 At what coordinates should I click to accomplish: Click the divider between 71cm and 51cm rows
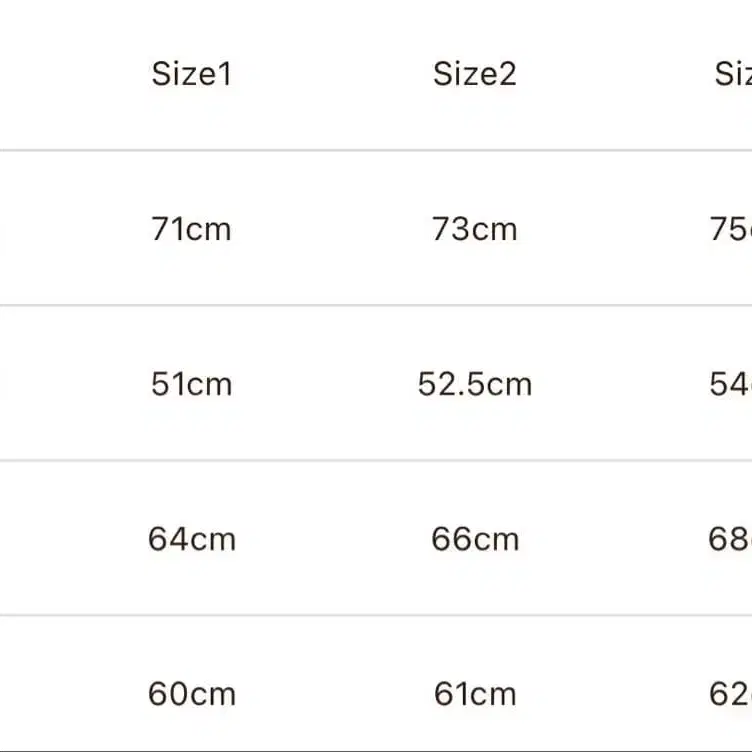376,305
